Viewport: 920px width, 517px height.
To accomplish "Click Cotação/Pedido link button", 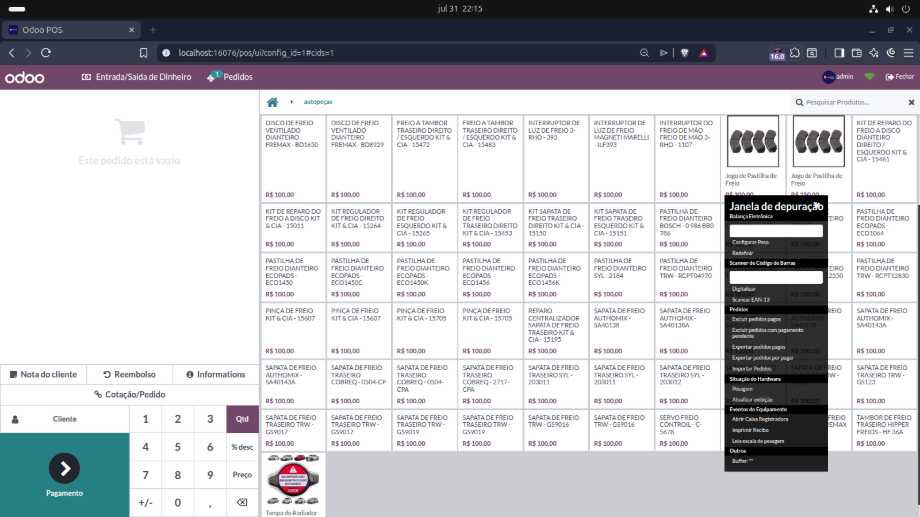I will [130, 394].
